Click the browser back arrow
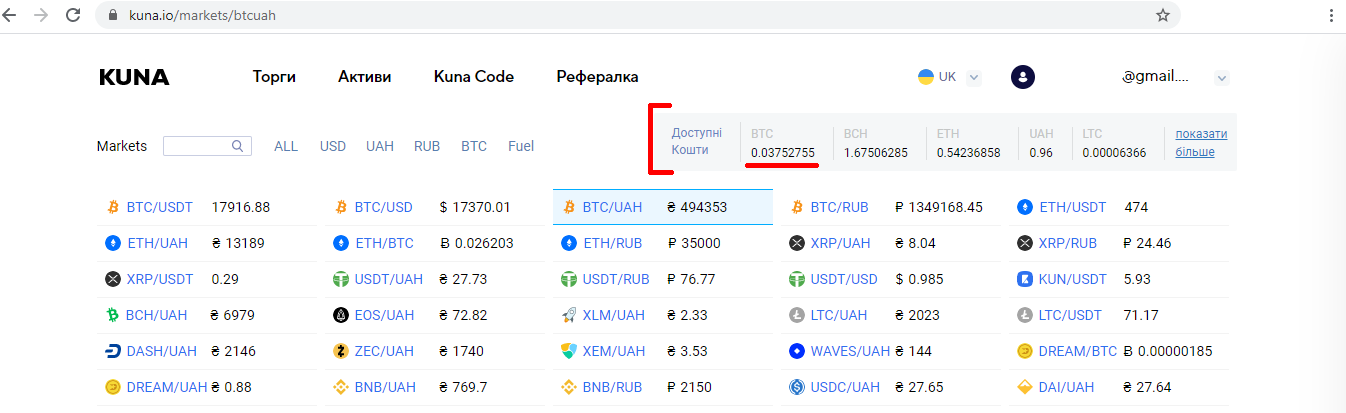1346x413 pixels. (x=11, y=15)
